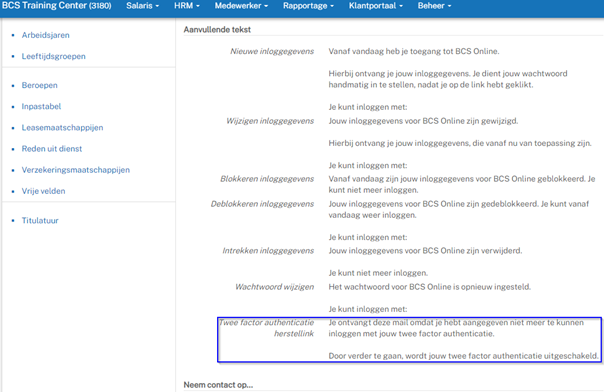The image size is (604, 392).
Task: Click text 'Het wachtwoord voor BCS Online is opnieuw ingesteld.'
Action: [430, 287]
